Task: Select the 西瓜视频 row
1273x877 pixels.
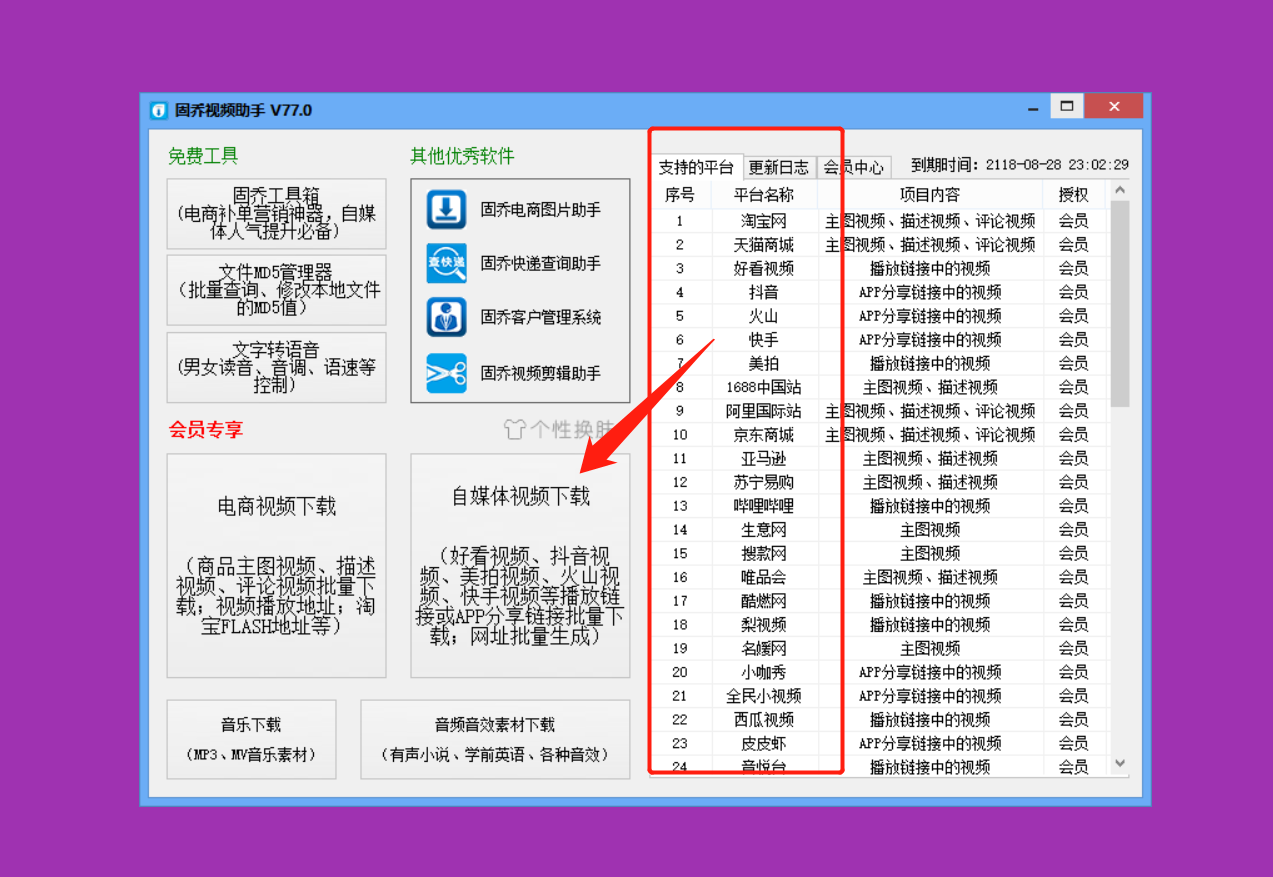Action: pos(879,720)
